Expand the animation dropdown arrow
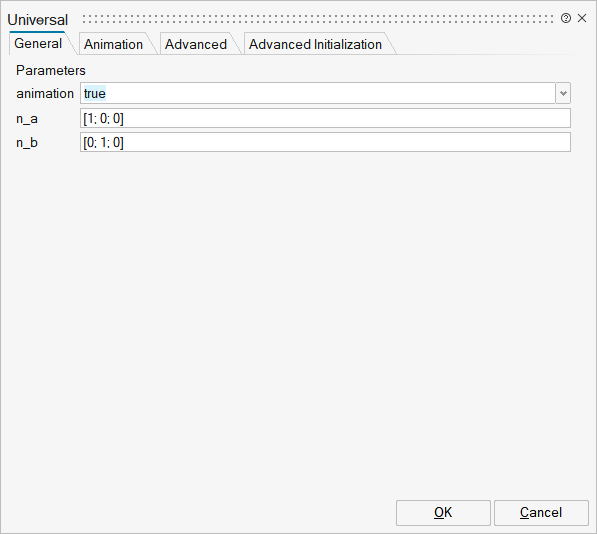The height and width of the screenshot is (534, 597). pyautogui.click(x=563, y=93)
